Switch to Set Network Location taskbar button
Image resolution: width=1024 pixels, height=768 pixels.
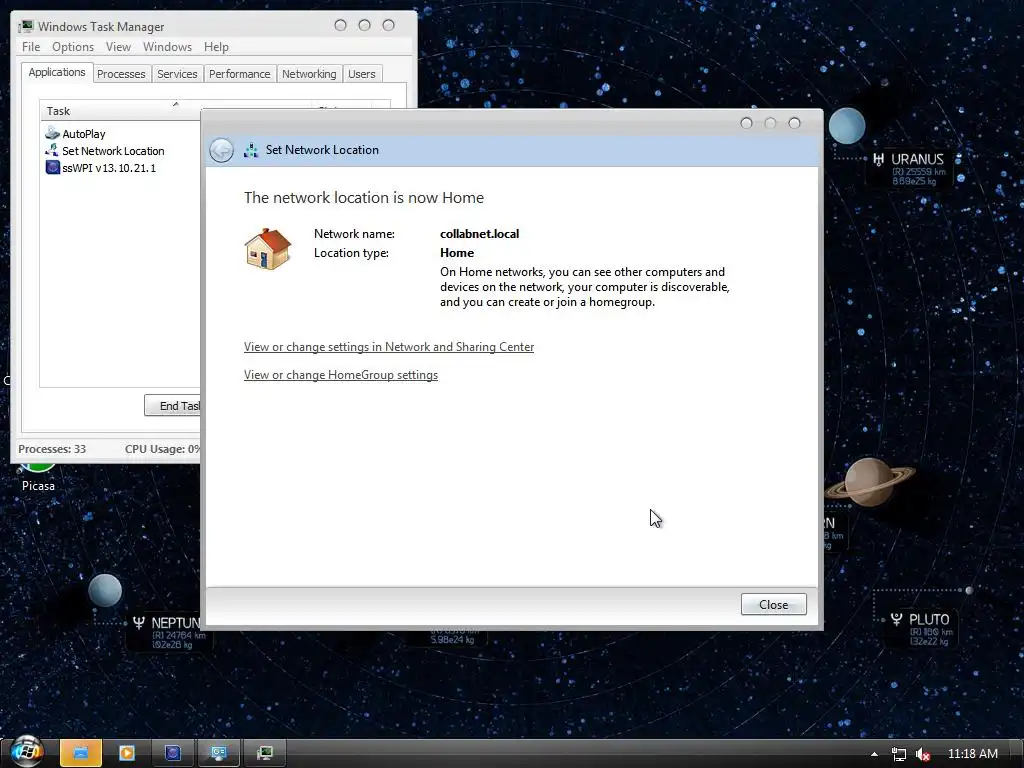[x=218, y=753]
